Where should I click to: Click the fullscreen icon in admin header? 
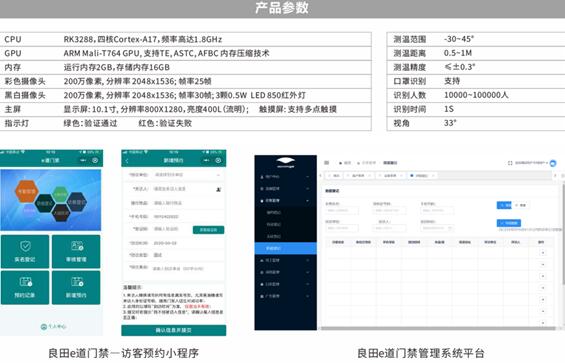tap(510, 163)
